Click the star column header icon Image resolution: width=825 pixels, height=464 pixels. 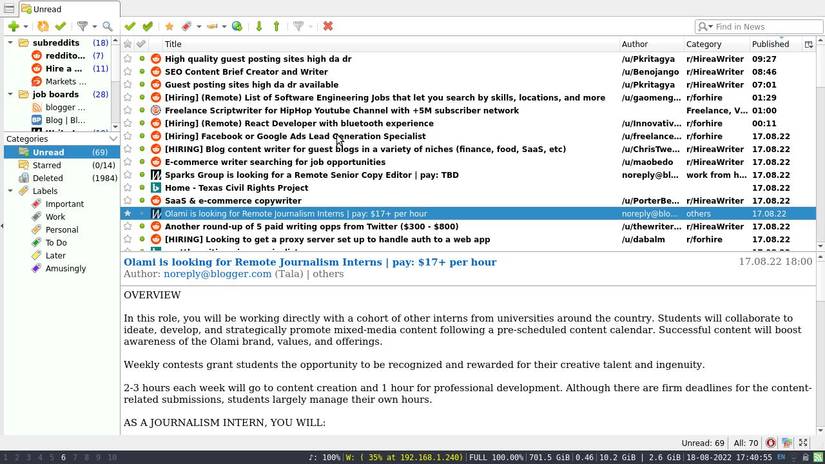127,44
